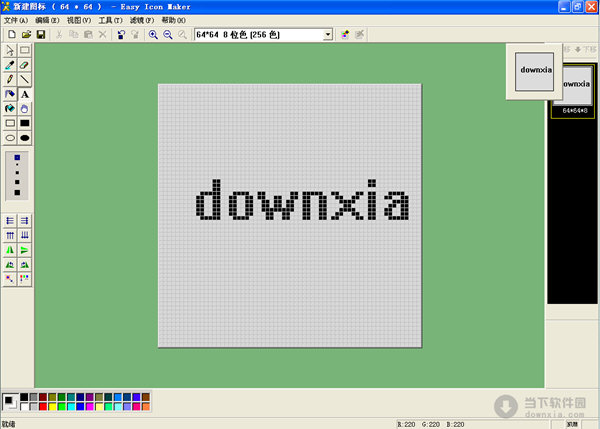Shift image down with arrows icon
Screen dimensions: 600x429
[24, 235]
